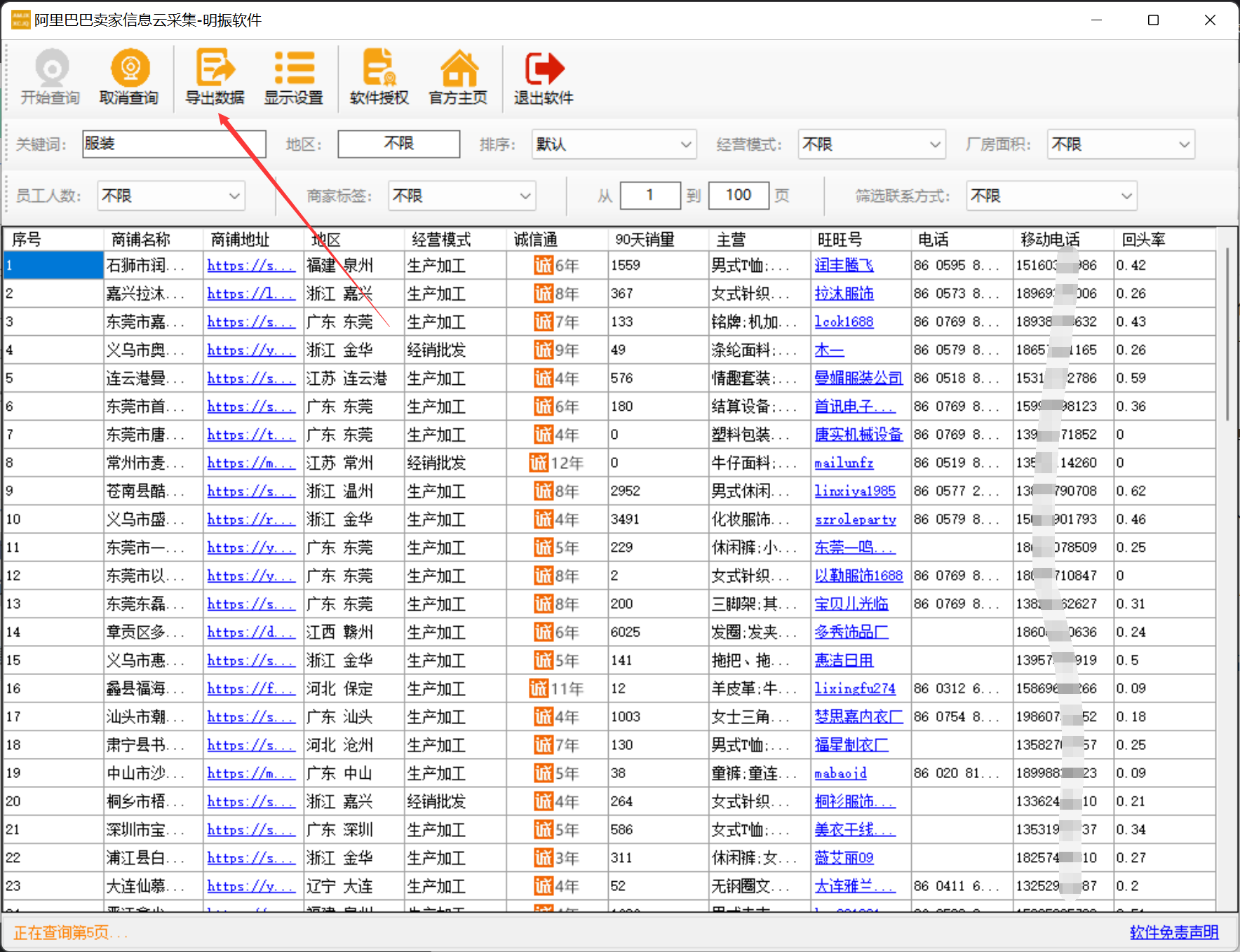Select the 2952 sales cell in row 9

(x=659, y=491)
